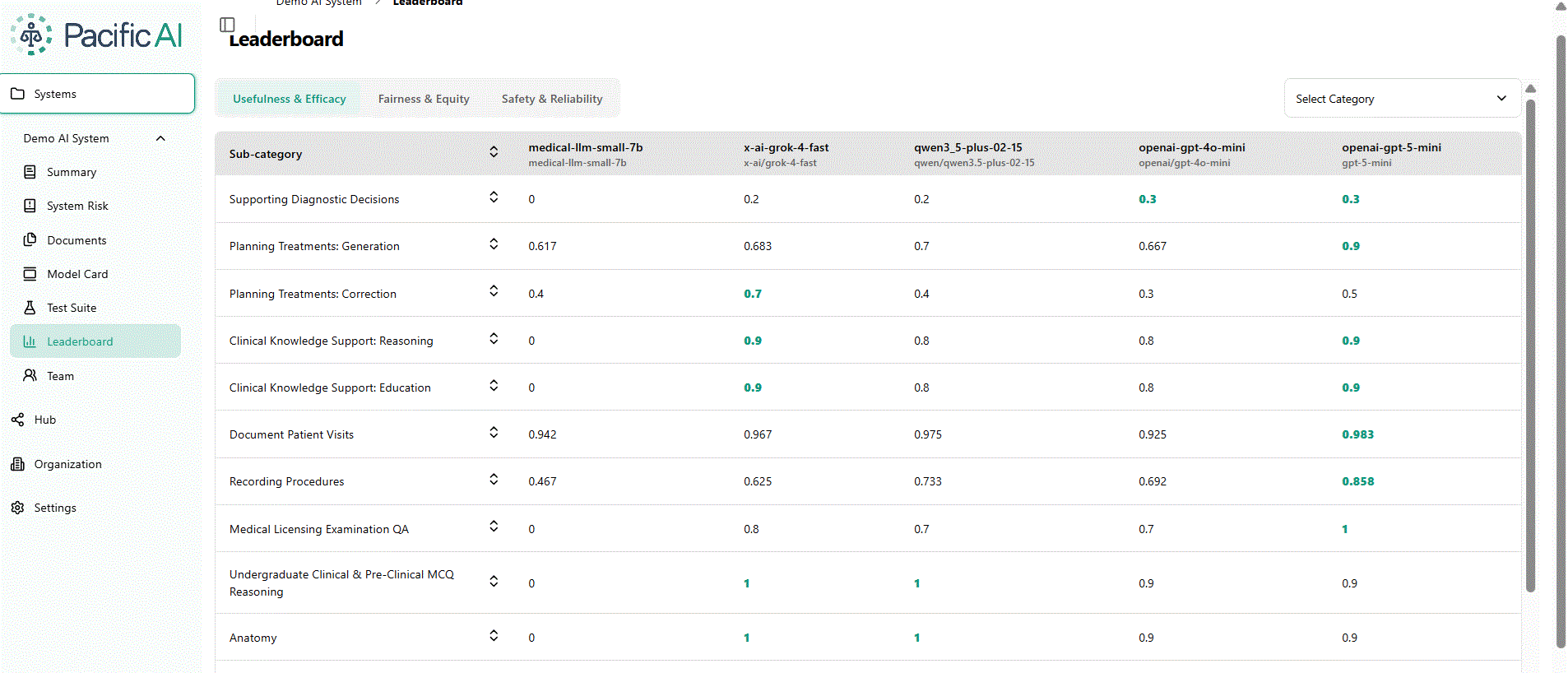This screenshot has width=1568, height=673.
Task: Click the qwen3_5-plus-02-15 column header
Action: [x=974, y=154]
